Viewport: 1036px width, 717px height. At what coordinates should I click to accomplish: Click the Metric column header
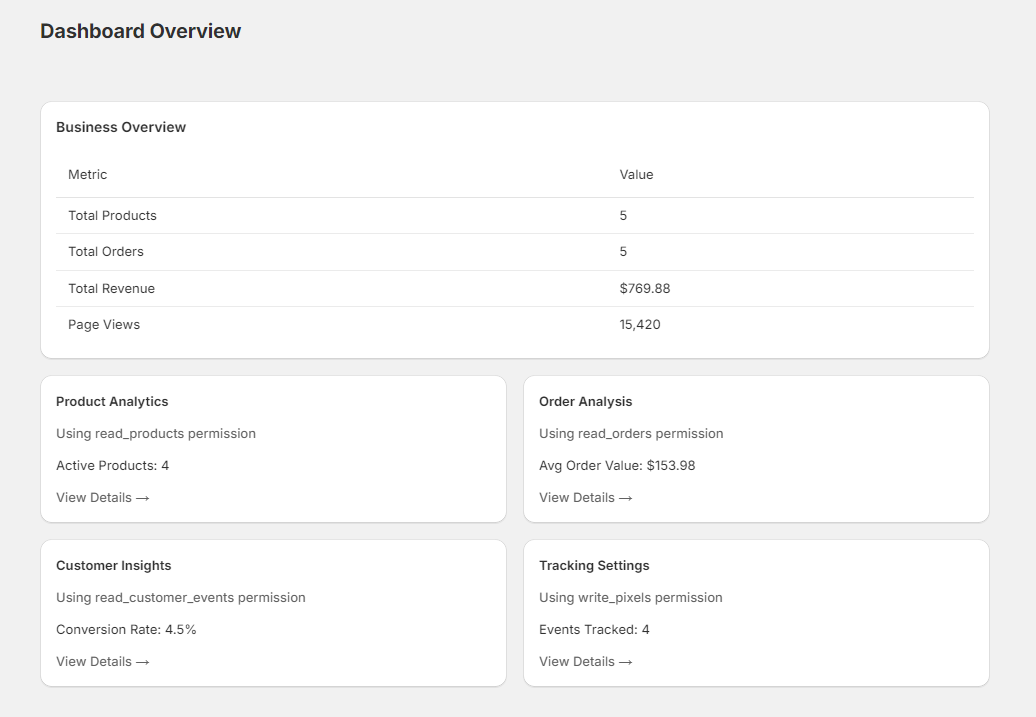(x=87, y=174)
